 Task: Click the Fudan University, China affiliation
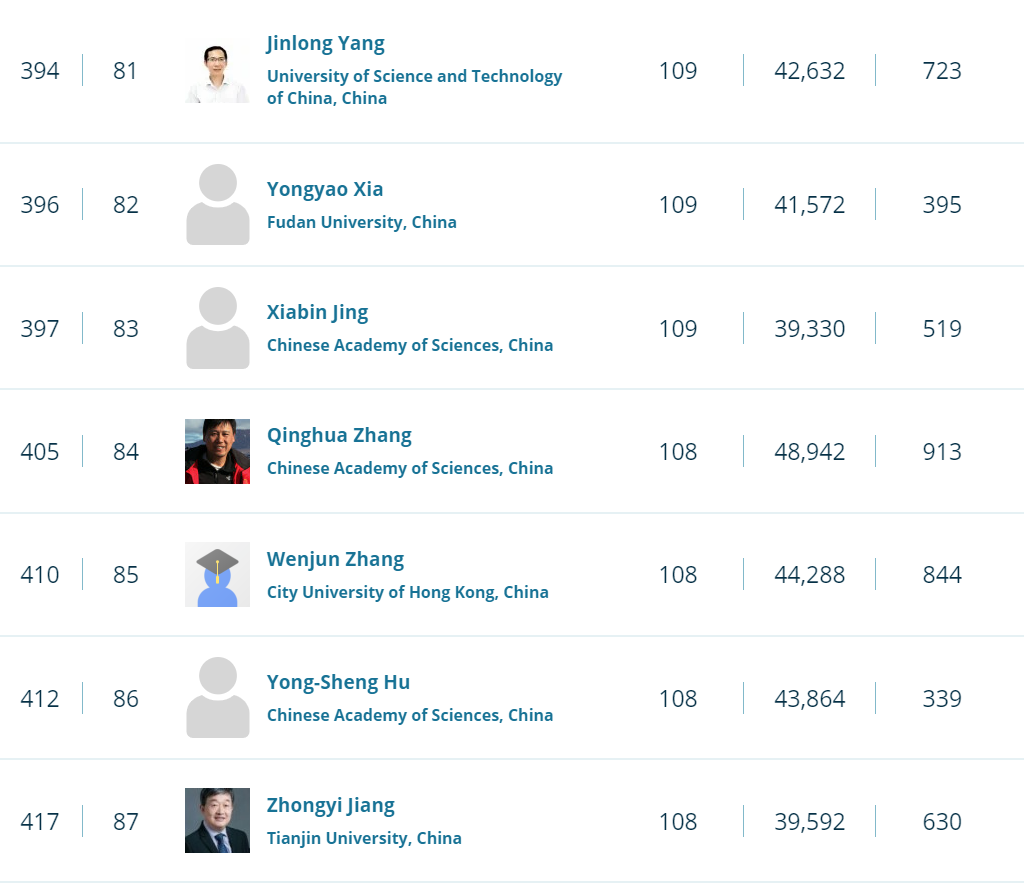click(x=361, y=222)
